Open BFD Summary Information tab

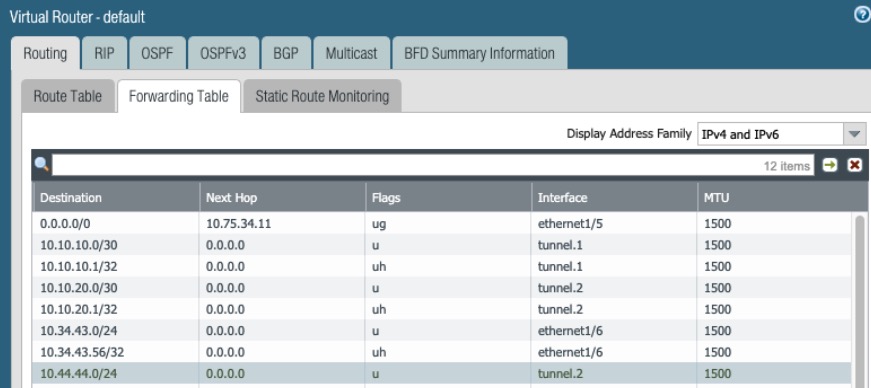coord(479,53)
